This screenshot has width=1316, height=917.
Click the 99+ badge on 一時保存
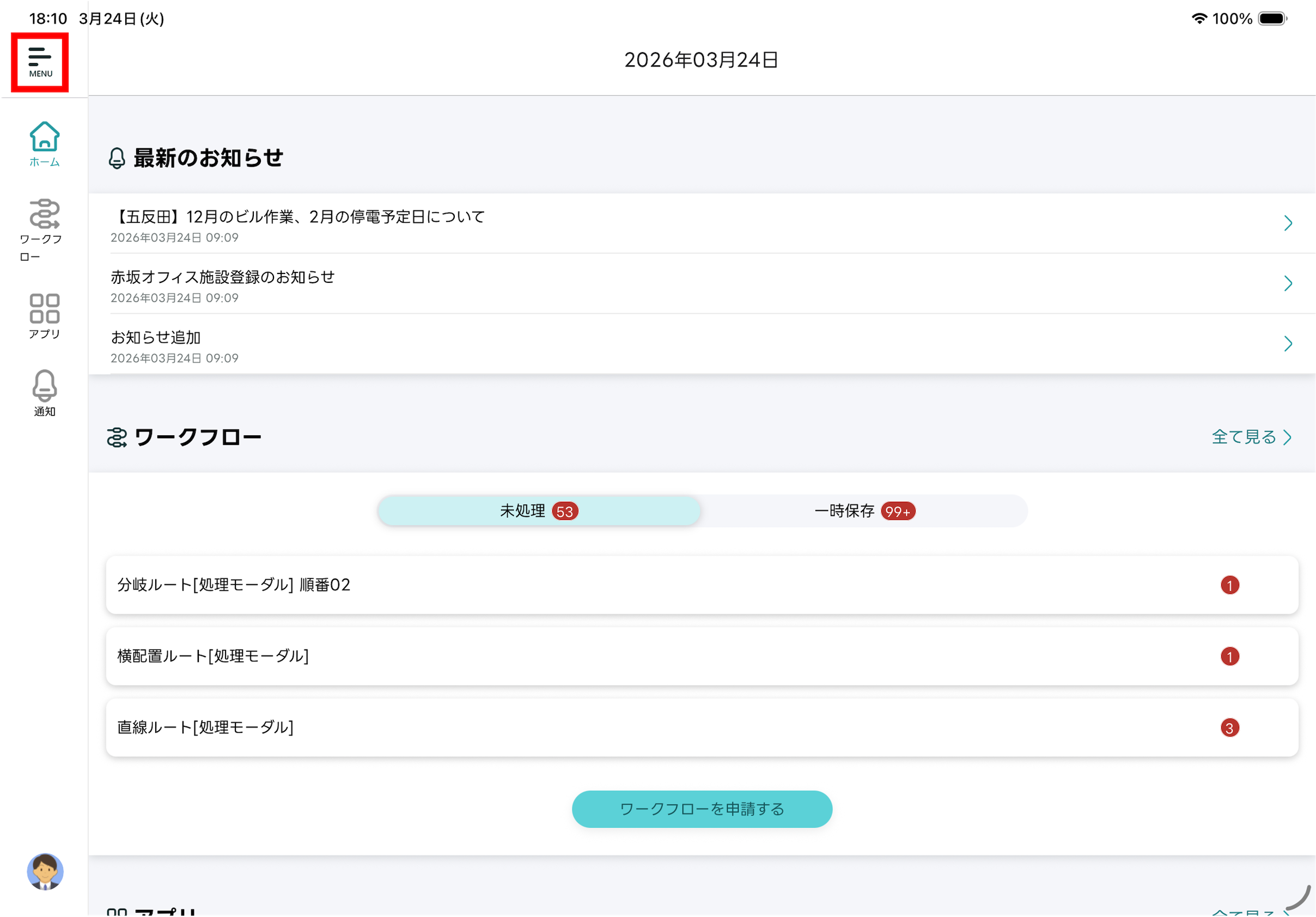pyautogui.click(x=898, y=512)
